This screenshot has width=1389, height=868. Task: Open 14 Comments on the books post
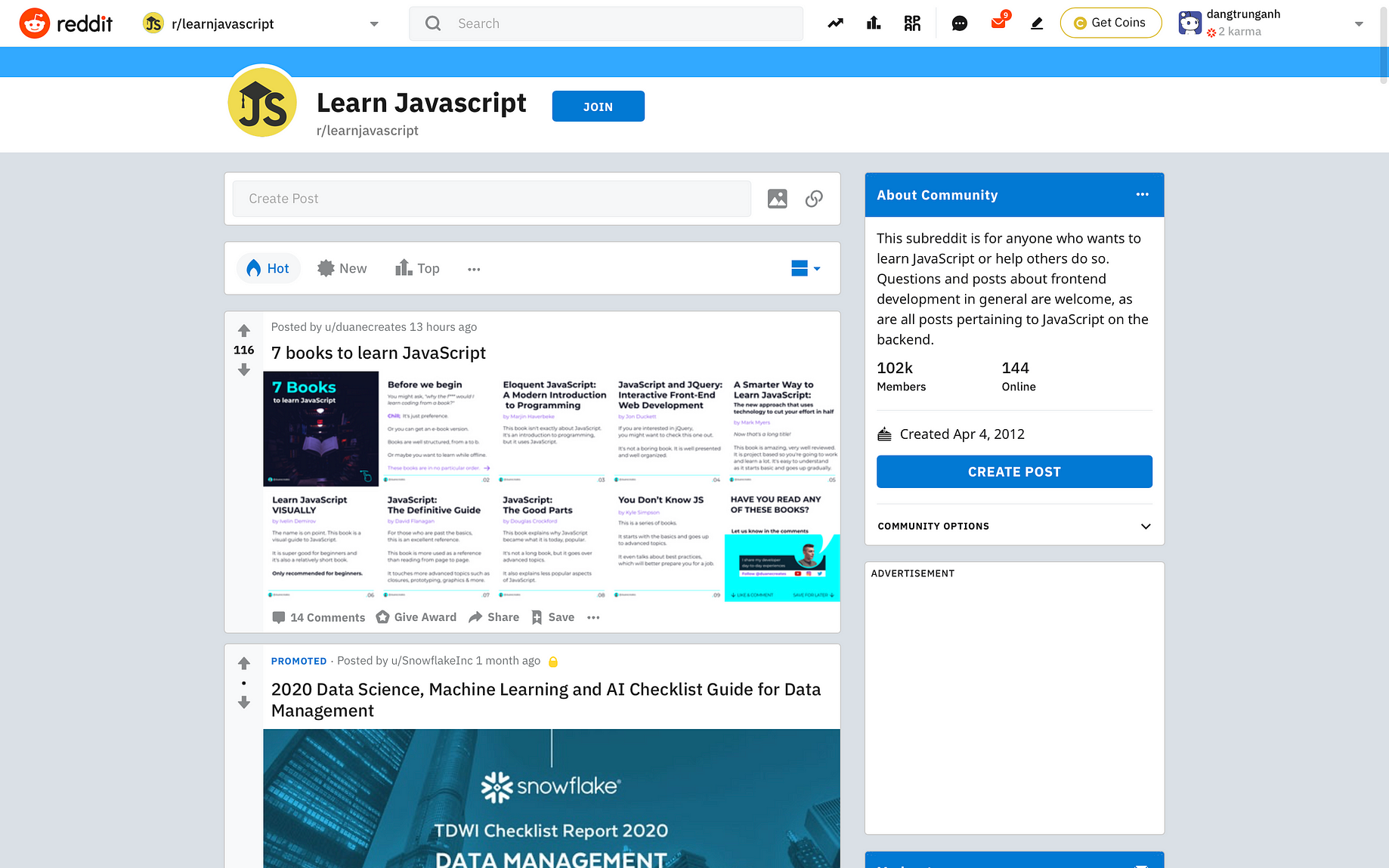coord(319,617)
